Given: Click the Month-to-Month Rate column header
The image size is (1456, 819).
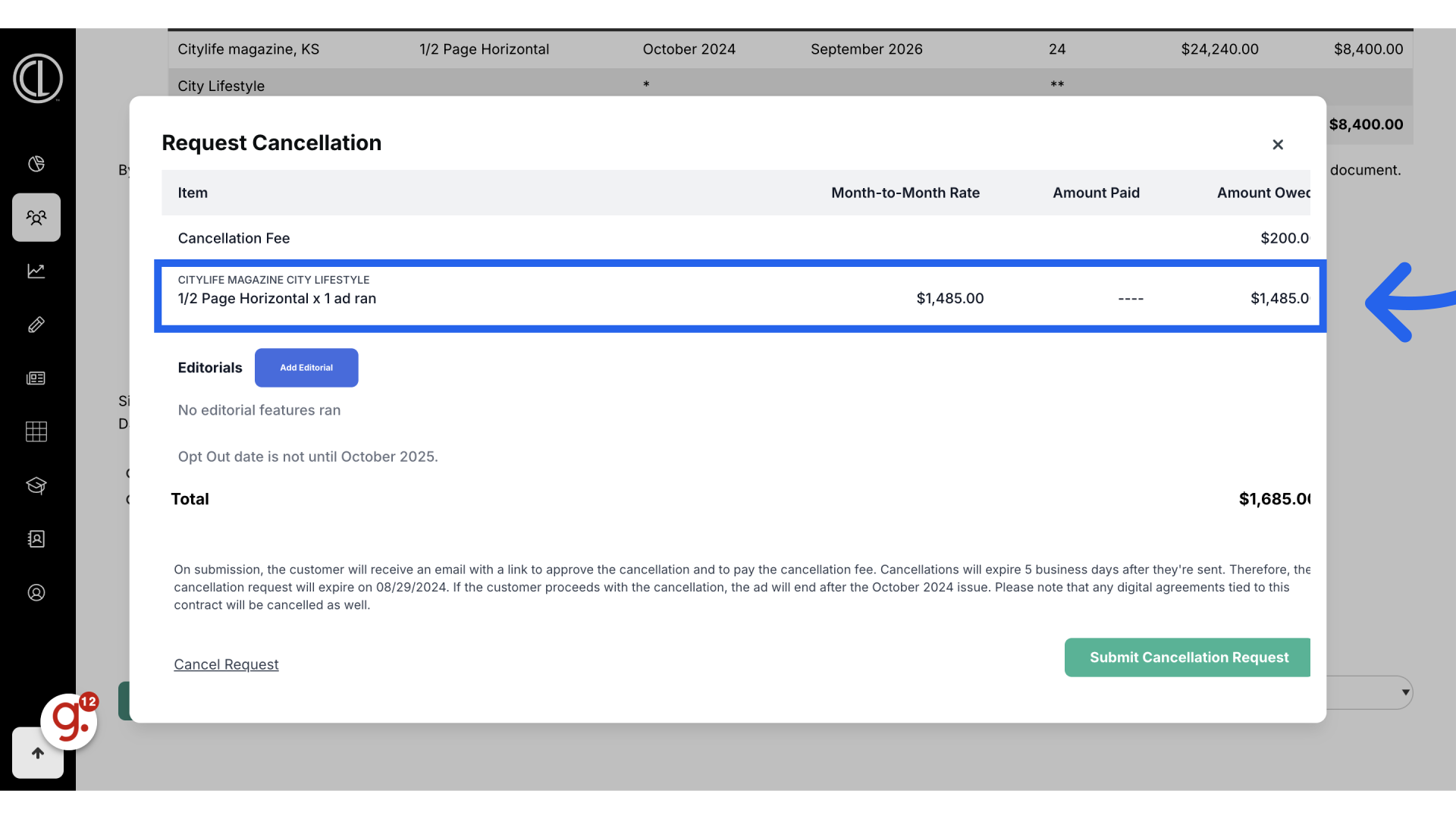Looking at the screenshot, I should point(905,193).
